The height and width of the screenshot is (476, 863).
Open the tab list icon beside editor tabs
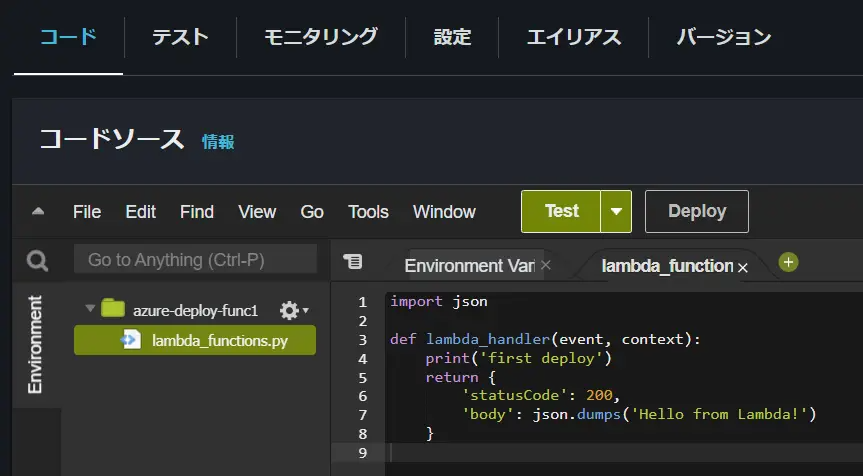(352, 261)
